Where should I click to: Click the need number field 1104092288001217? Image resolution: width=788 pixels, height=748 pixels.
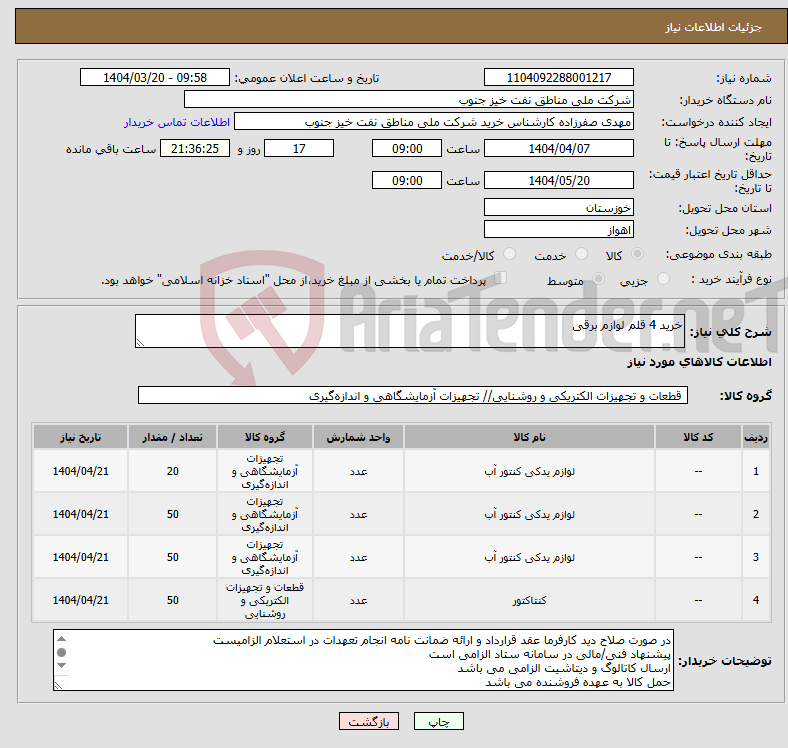[558, 77]
